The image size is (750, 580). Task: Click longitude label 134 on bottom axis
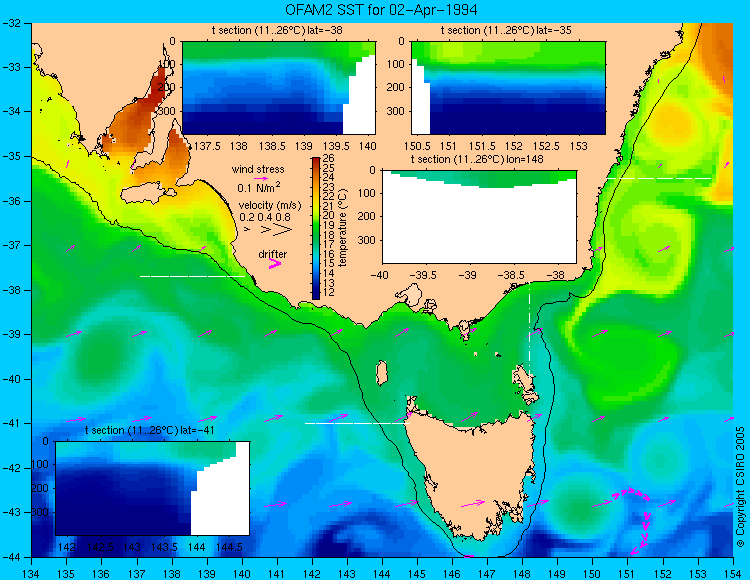[x=32, y=573]
